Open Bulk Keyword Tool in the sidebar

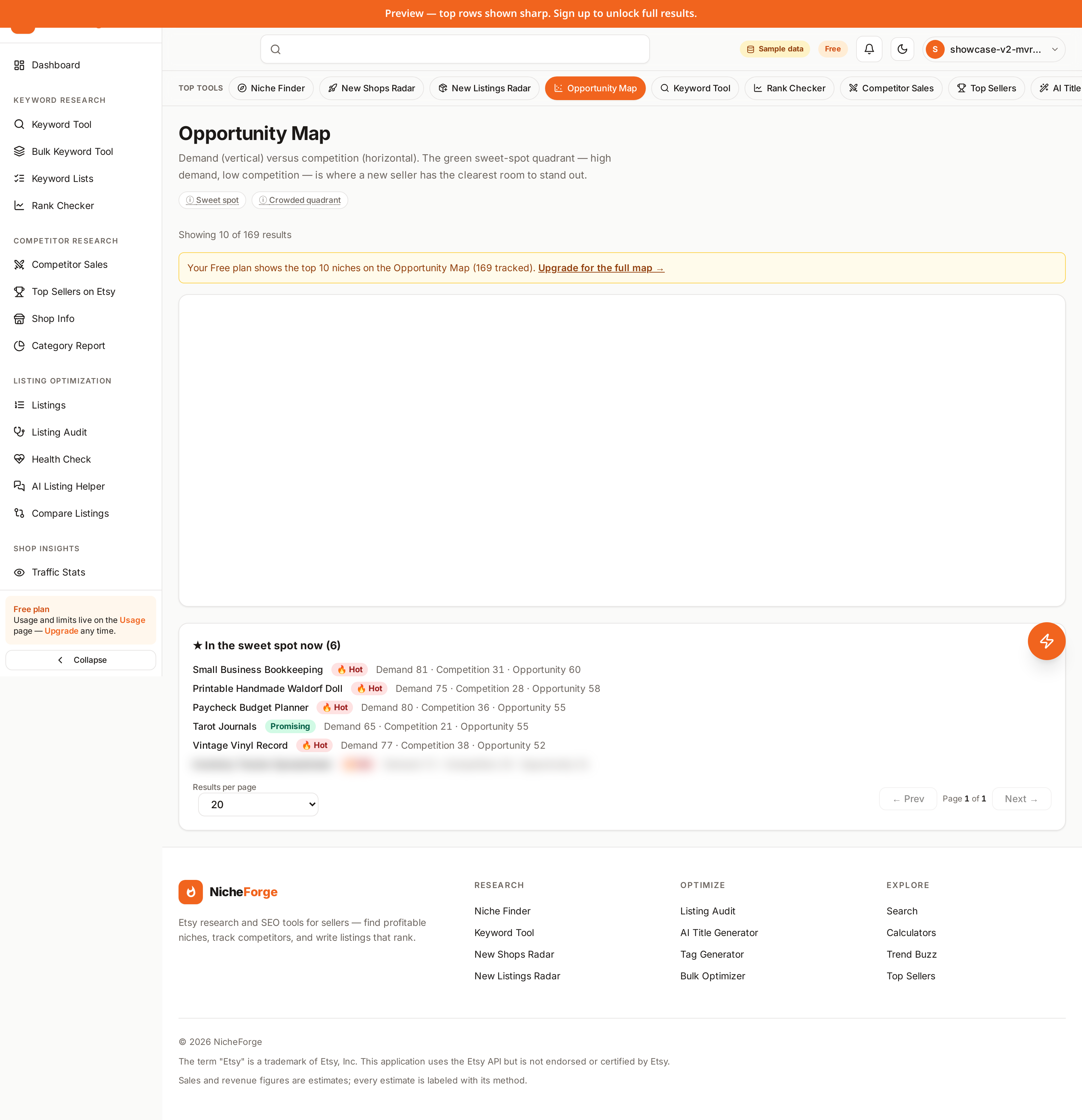click(x=80, y=151)
